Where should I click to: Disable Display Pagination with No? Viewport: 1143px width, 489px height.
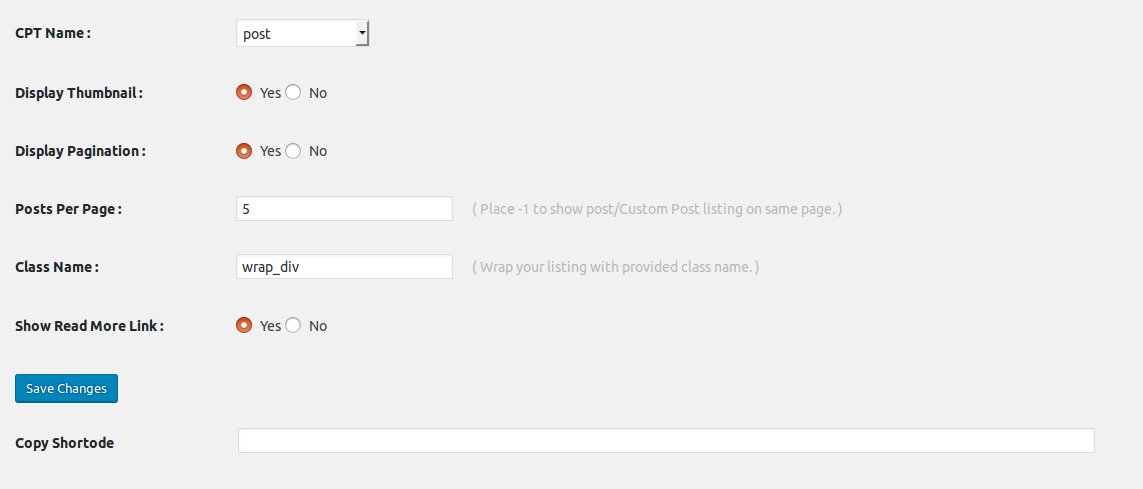[x=294, y=151]
